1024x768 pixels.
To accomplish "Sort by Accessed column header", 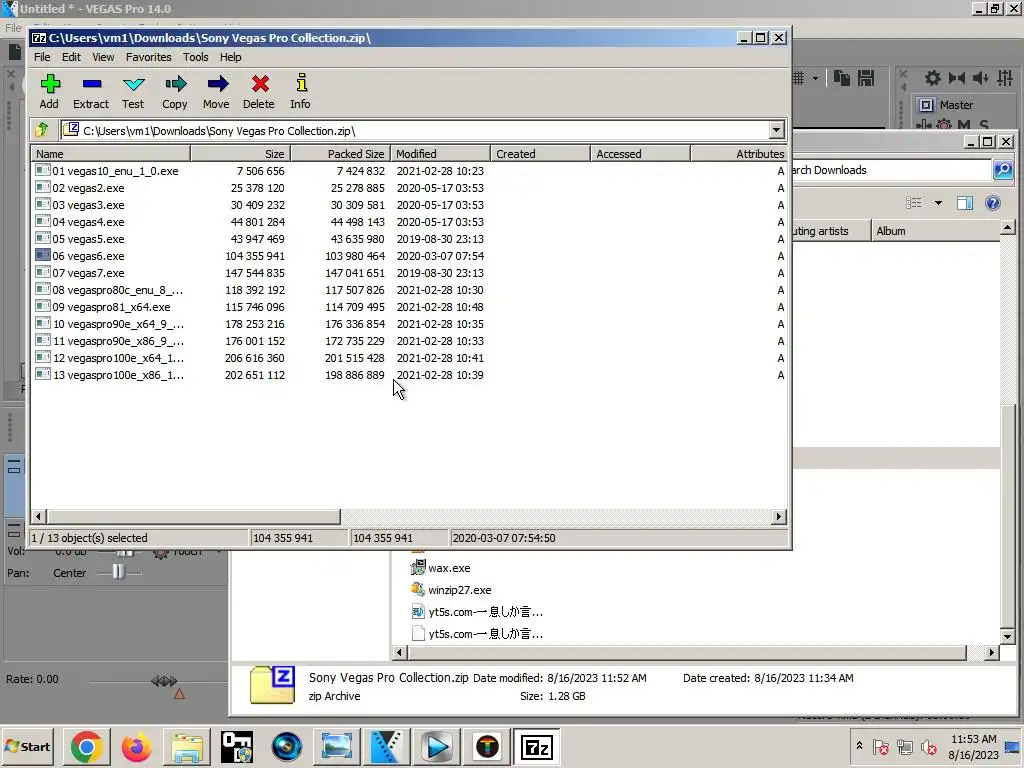I will 641,154.
